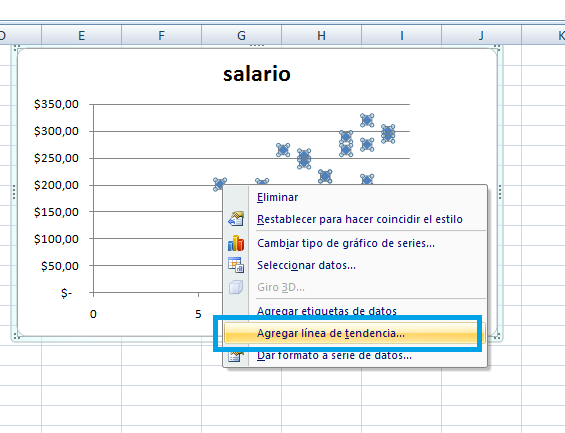Image resolution: width=565 pixels, height=433 pixels.
Task: Click the Agregar etiquetas de datos entry
Action: (x=326, y=311)
